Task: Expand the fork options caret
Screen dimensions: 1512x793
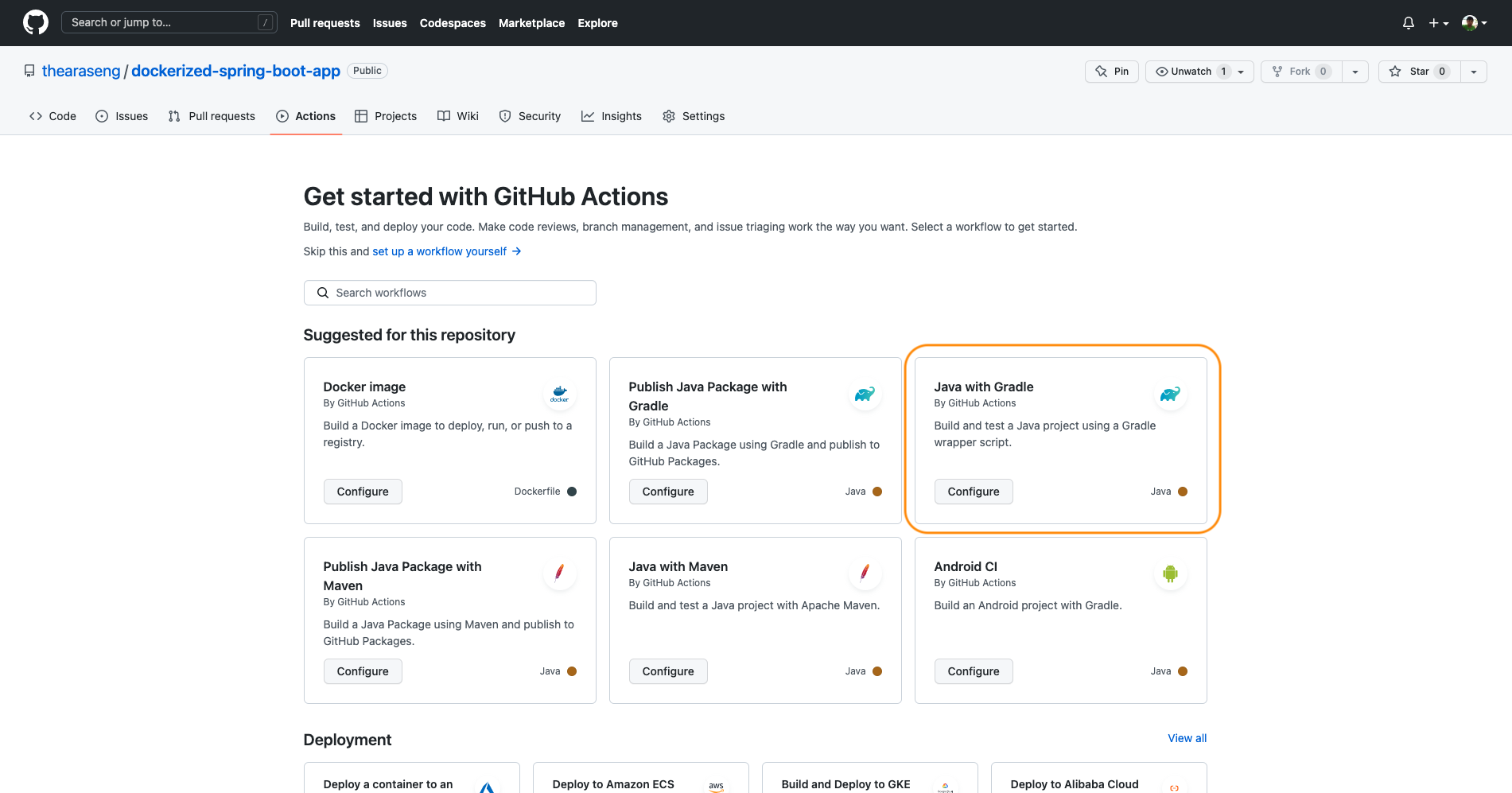Action: 1355,72
